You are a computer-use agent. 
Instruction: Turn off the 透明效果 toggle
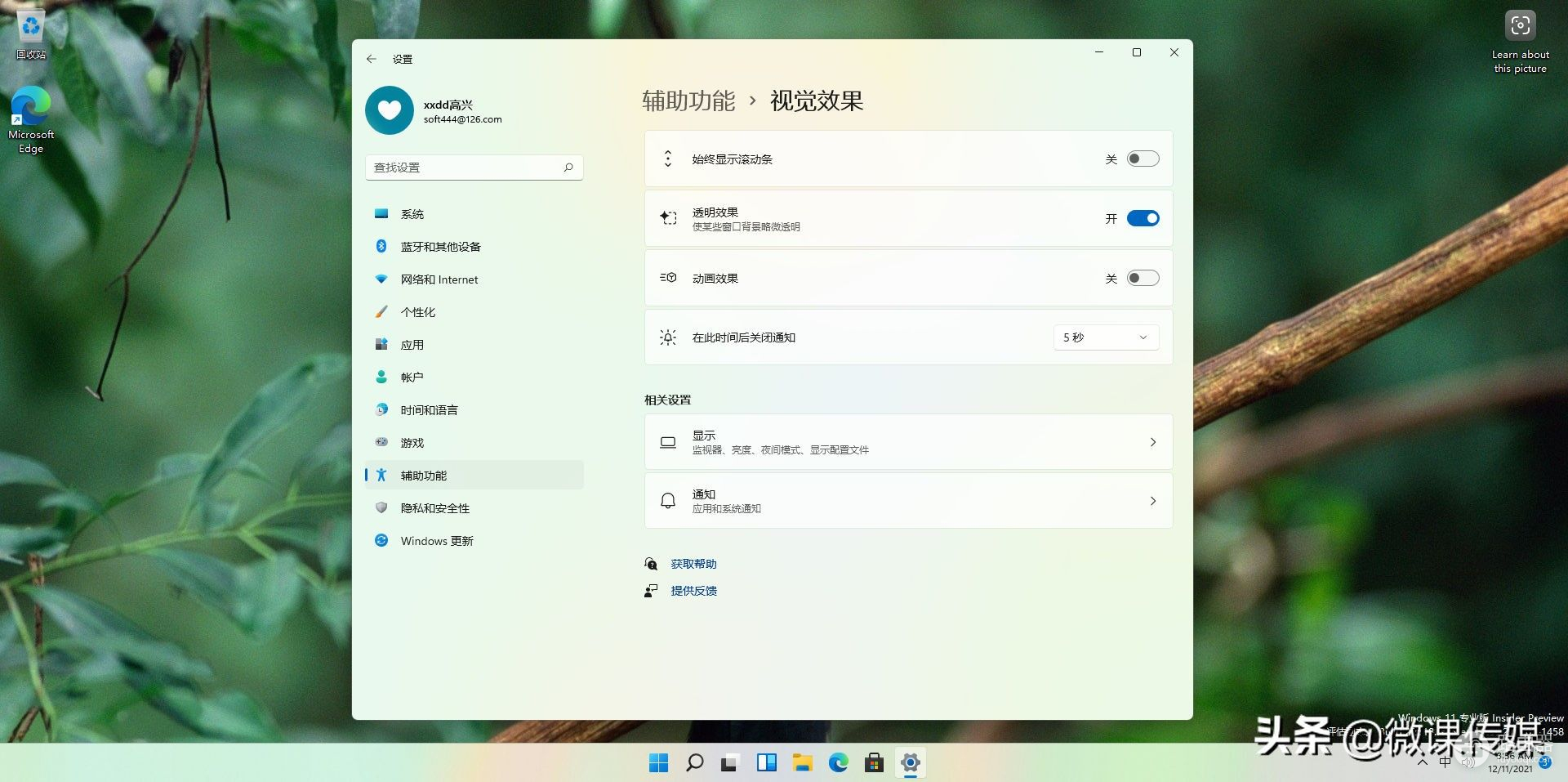(1143, 218)
